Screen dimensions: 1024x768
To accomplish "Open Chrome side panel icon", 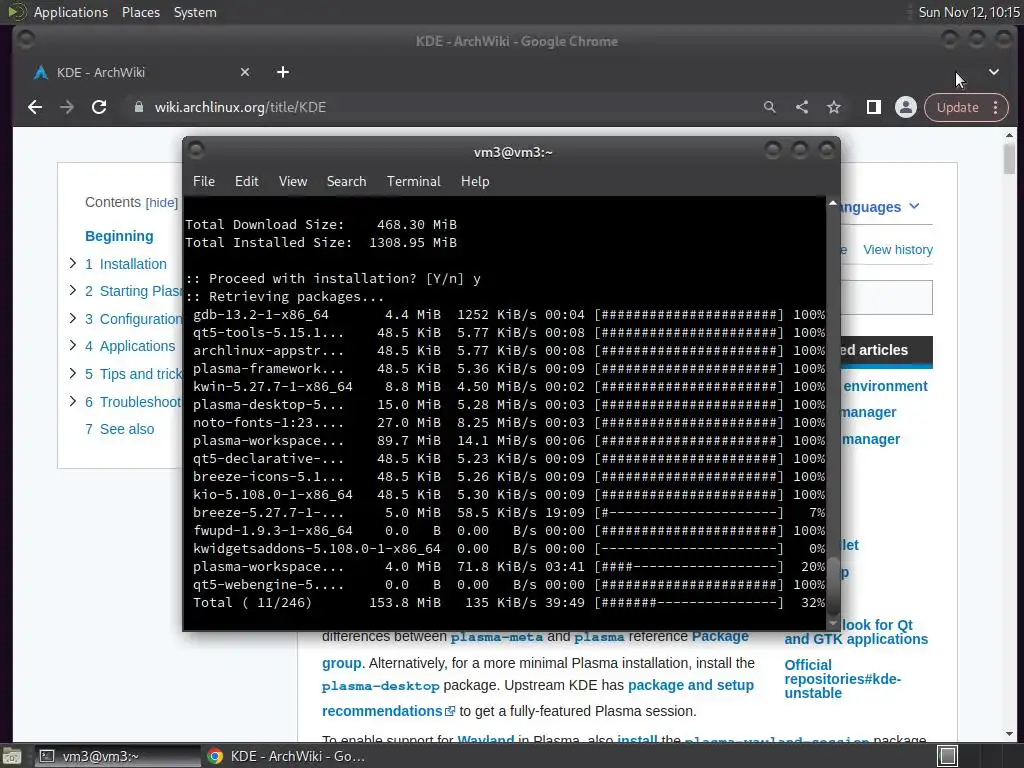I will [874, 107].
